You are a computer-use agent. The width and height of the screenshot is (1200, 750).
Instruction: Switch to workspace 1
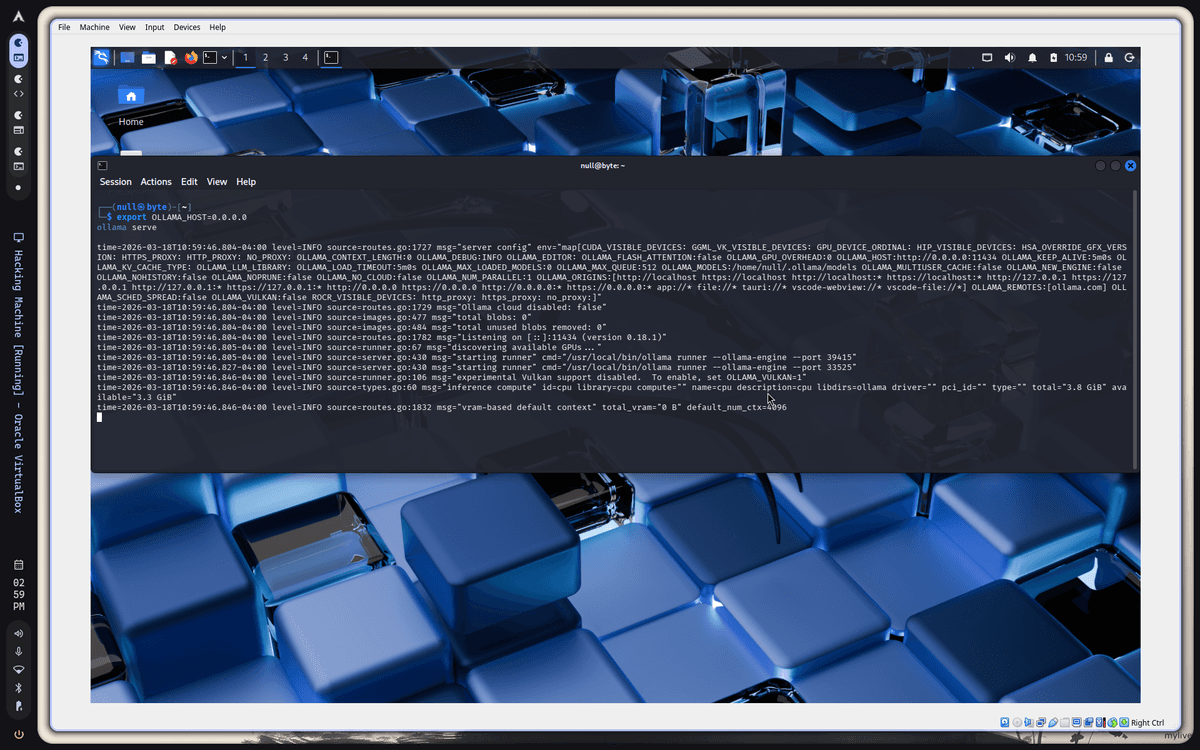tap(245, 58)
